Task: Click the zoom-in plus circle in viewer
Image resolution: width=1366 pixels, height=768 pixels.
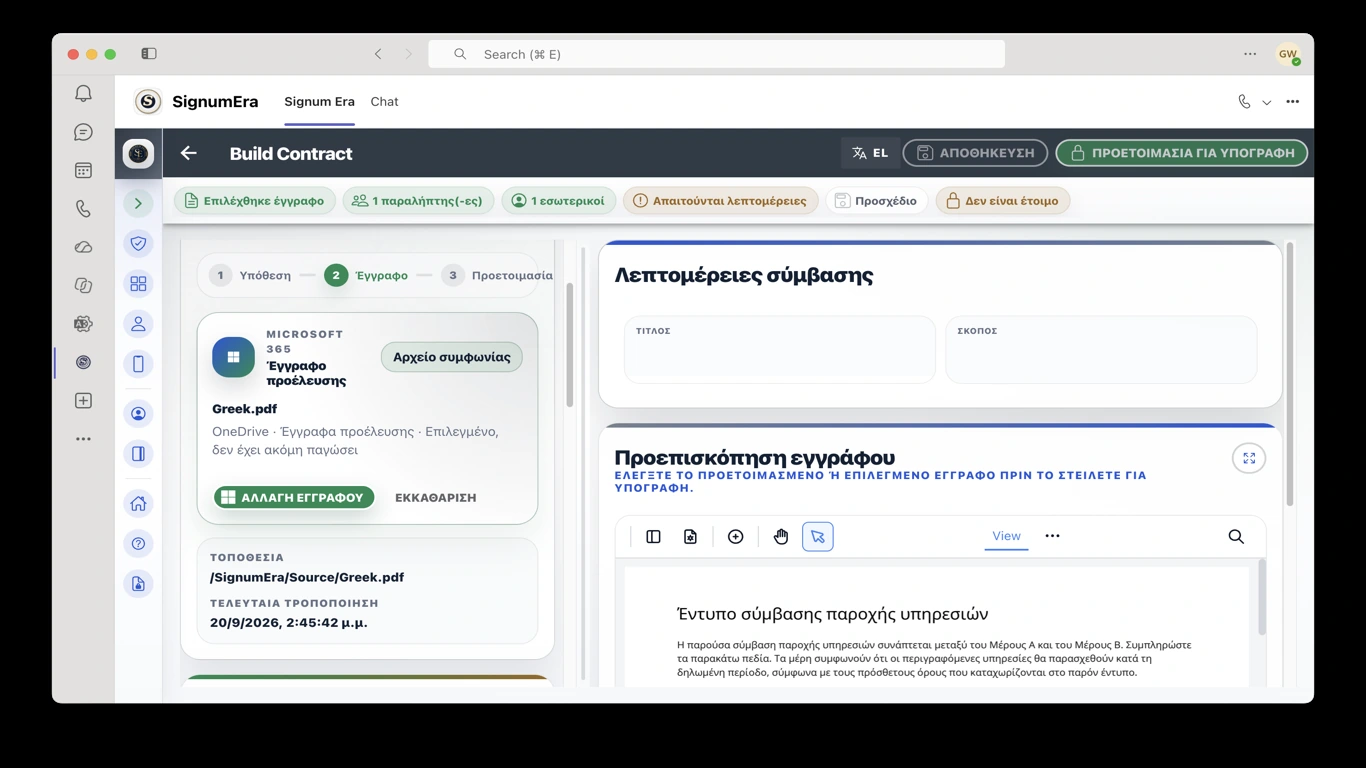Action: click(x=735, y=537)
